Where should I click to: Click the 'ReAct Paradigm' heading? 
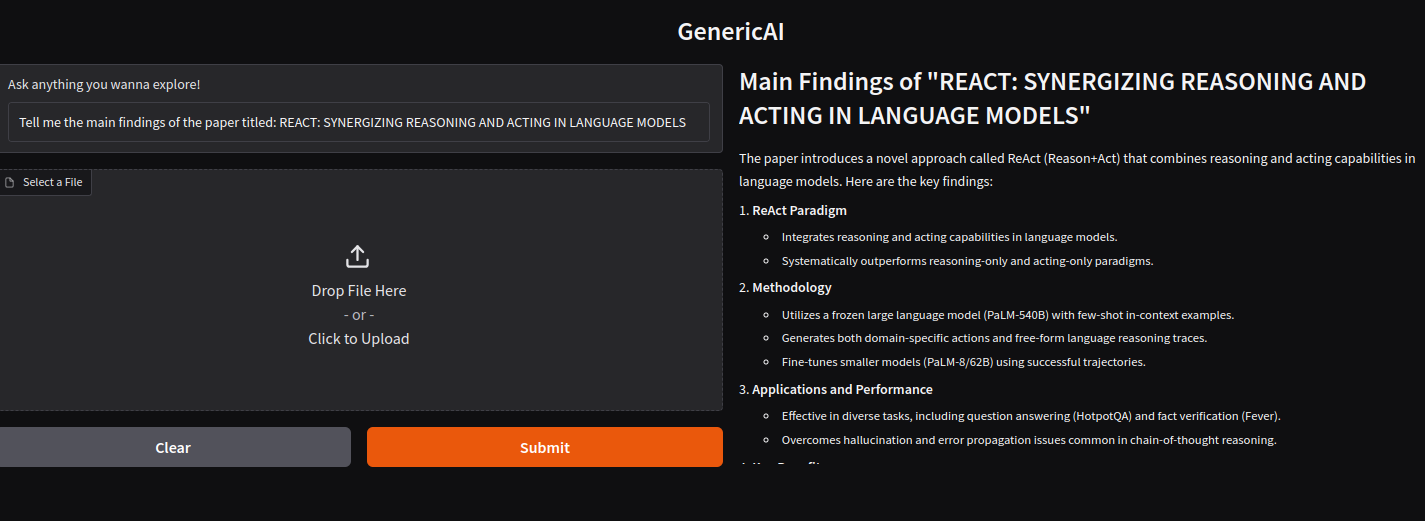[799, 210]
